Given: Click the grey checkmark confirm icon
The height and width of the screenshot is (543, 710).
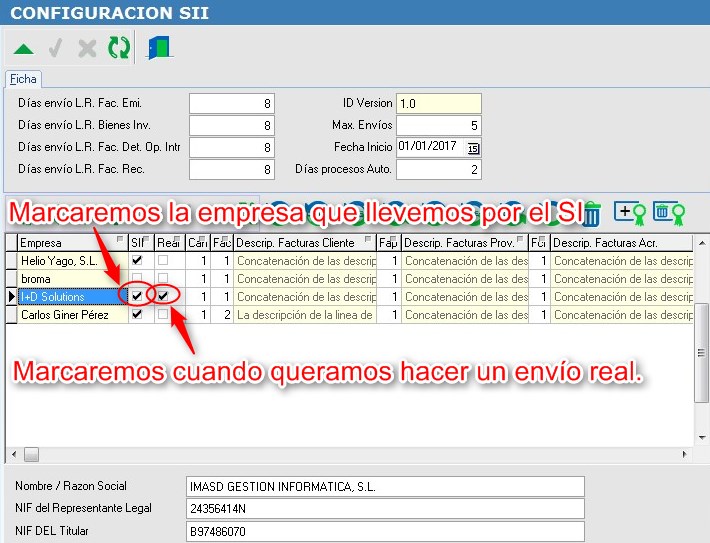Looking at the screenshot, I should pyautogui.click(x=56, y=48).
